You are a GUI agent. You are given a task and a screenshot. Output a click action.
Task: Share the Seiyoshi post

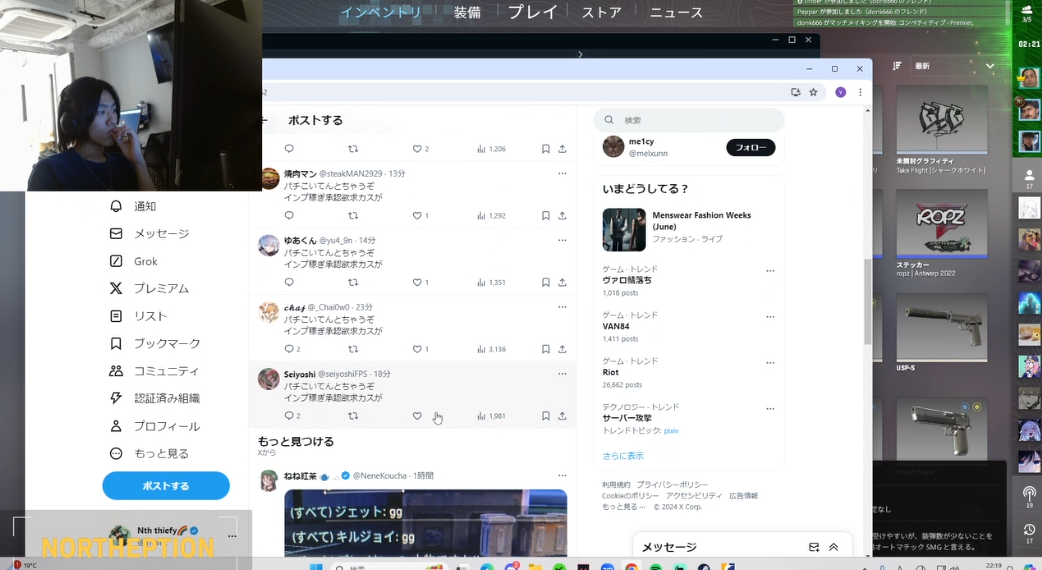coord(562,416)
